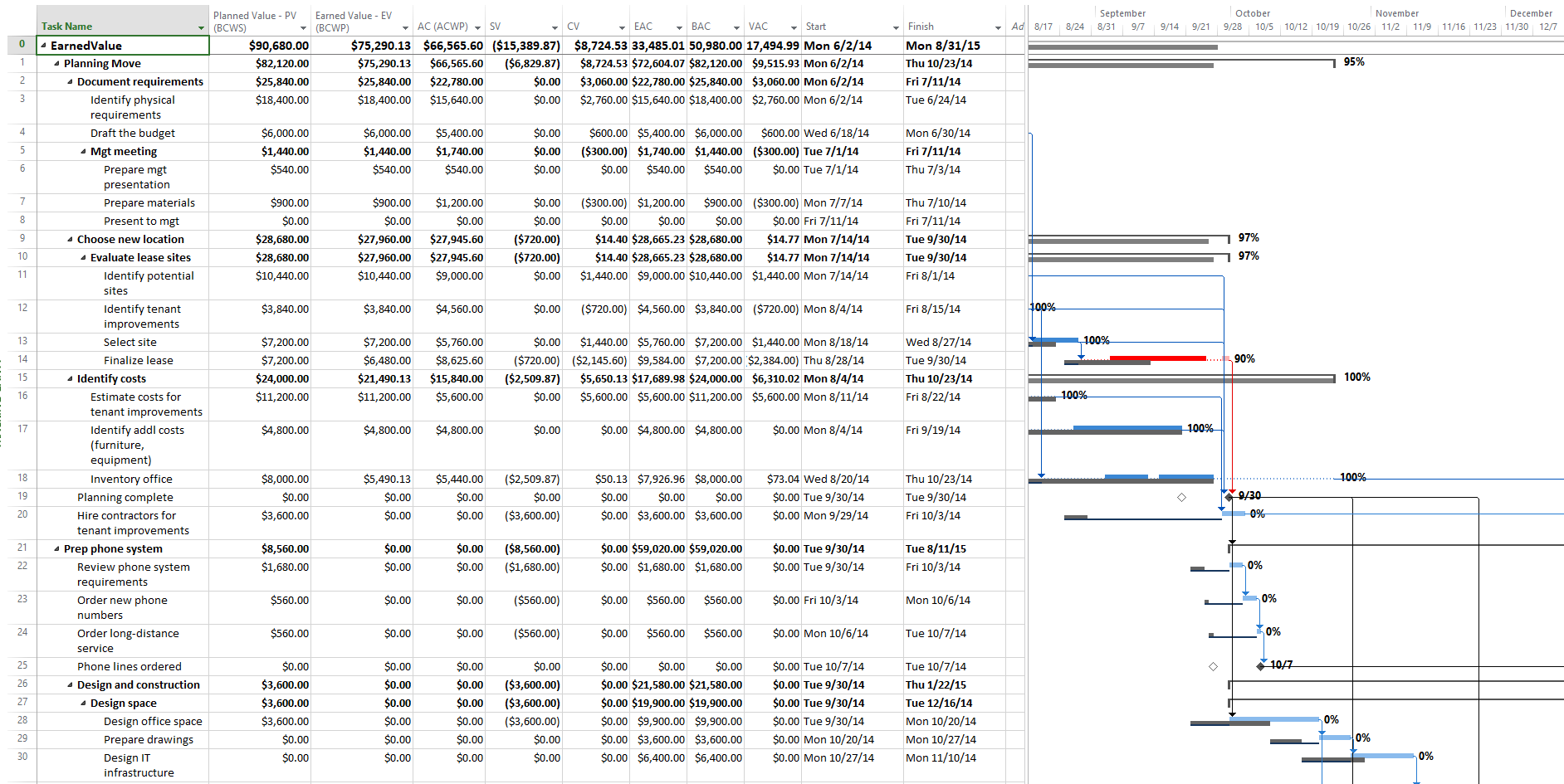
Task: Select the Finalize lease task name
Action: tap(139, 361)
